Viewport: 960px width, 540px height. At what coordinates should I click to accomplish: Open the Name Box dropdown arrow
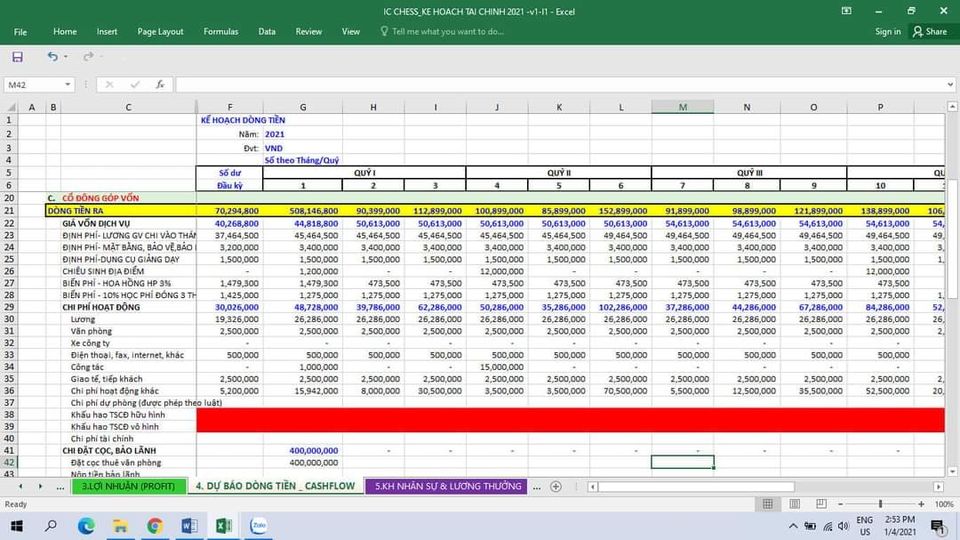[x=68, y=85]
